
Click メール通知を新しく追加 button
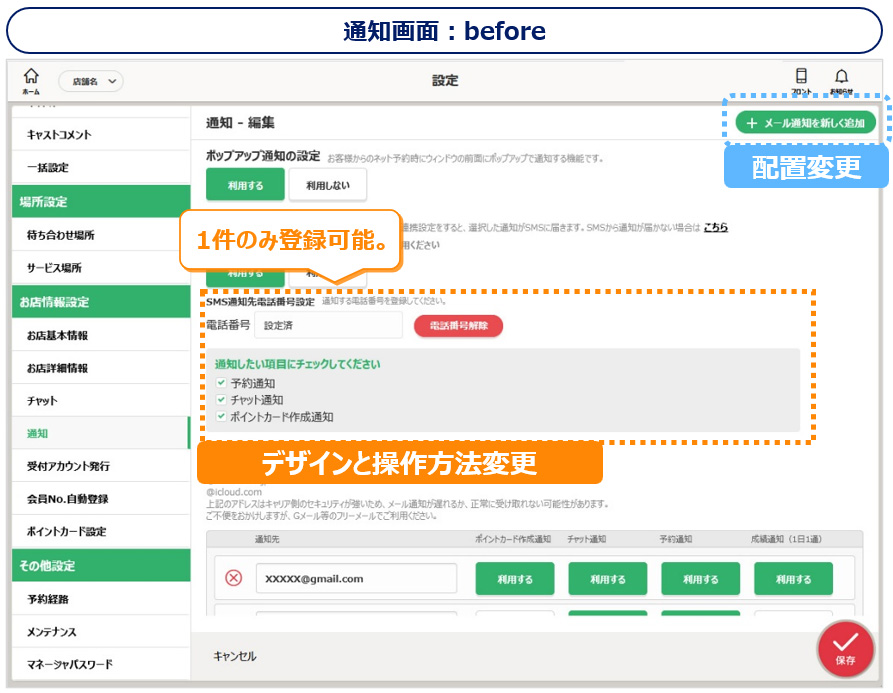806,123
